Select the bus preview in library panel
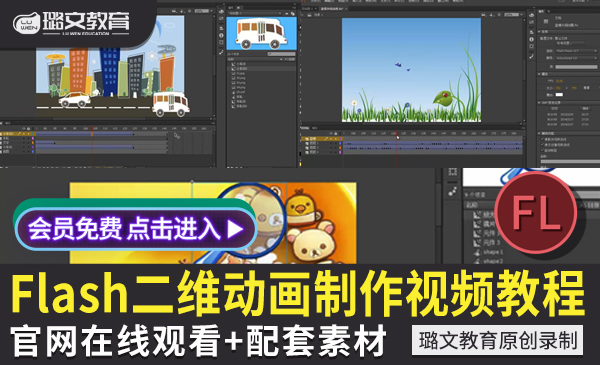 click(261, 33)
